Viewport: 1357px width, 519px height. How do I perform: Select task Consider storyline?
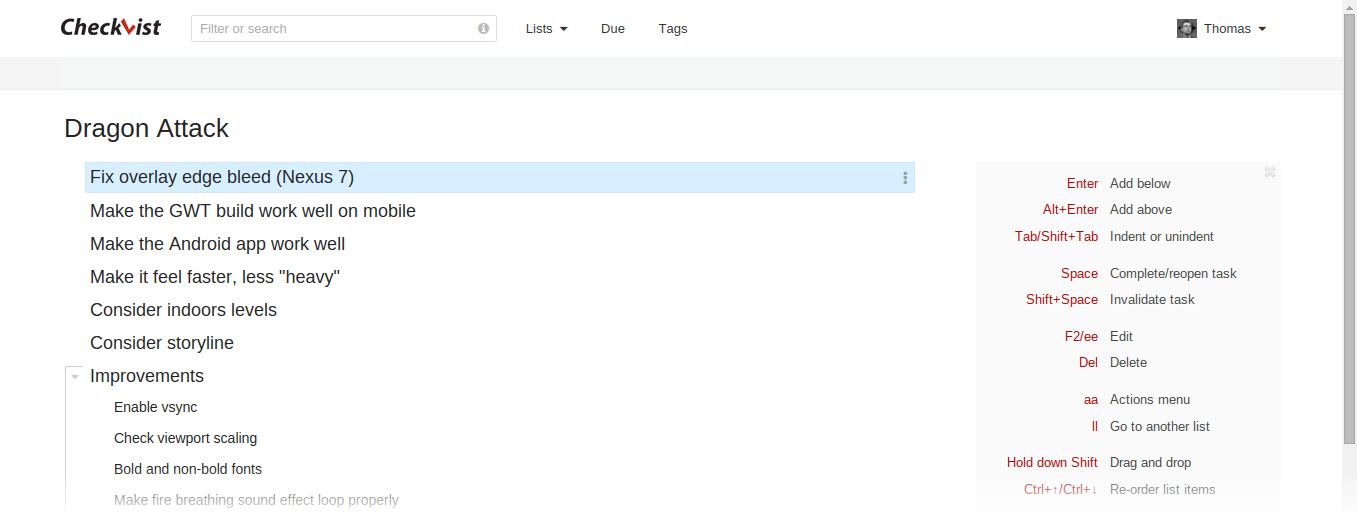(x=162, y=343)
